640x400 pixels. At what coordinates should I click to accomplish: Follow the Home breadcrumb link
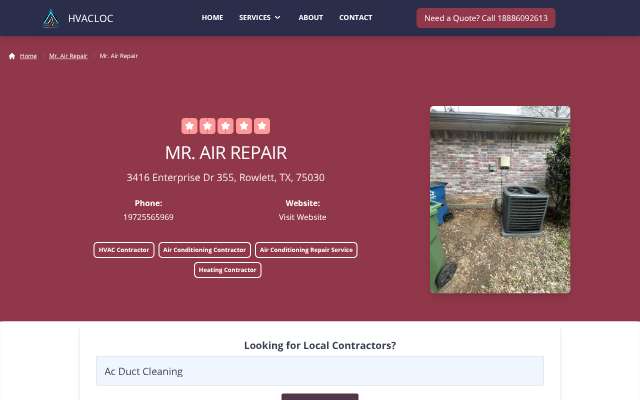28,56
